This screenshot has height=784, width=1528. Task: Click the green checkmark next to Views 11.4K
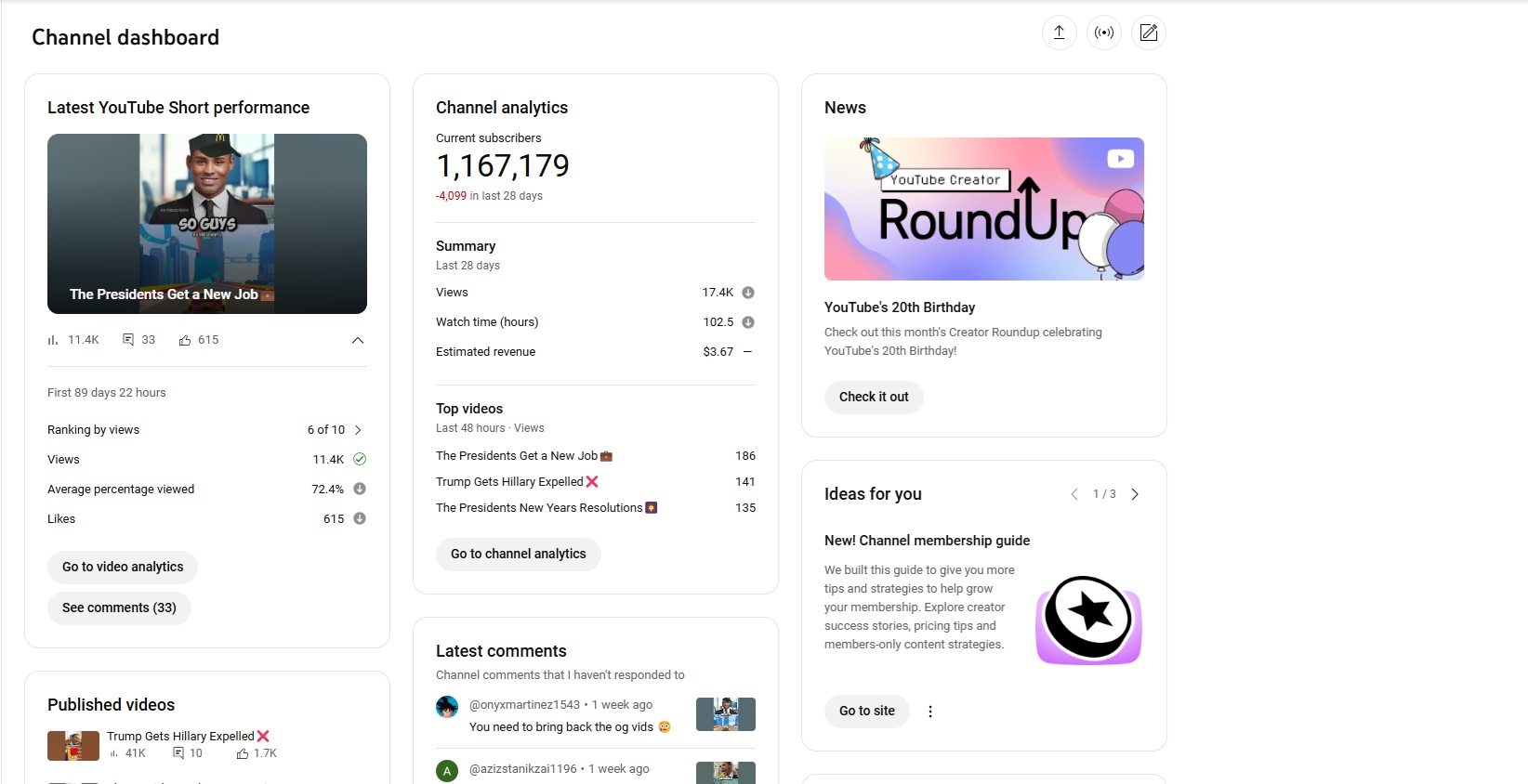pos(360,459)
